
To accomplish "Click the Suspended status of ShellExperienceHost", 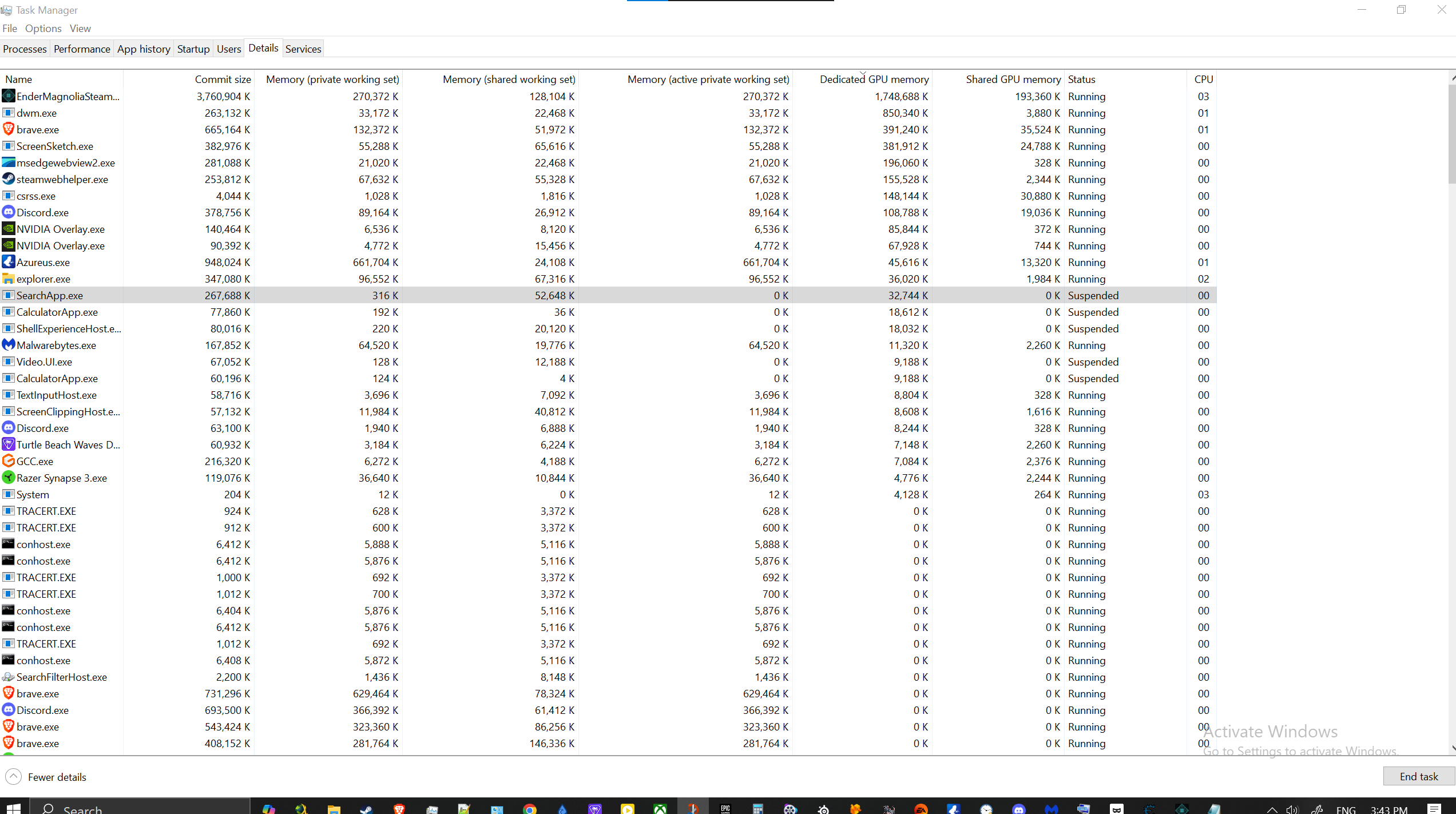I will [1093, 328].
